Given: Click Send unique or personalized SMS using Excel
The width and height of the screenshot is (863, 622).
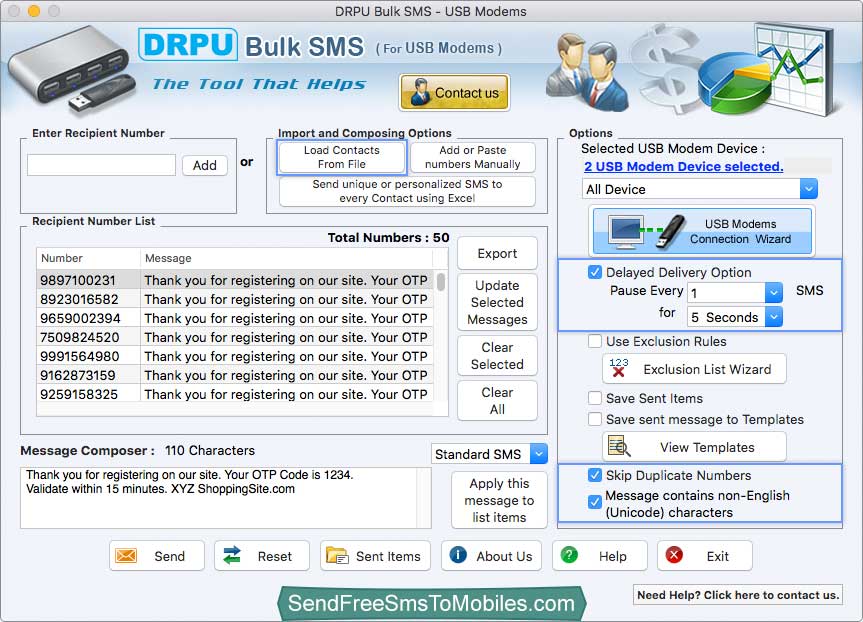Looking at the screenshot, I should point(407,191).
